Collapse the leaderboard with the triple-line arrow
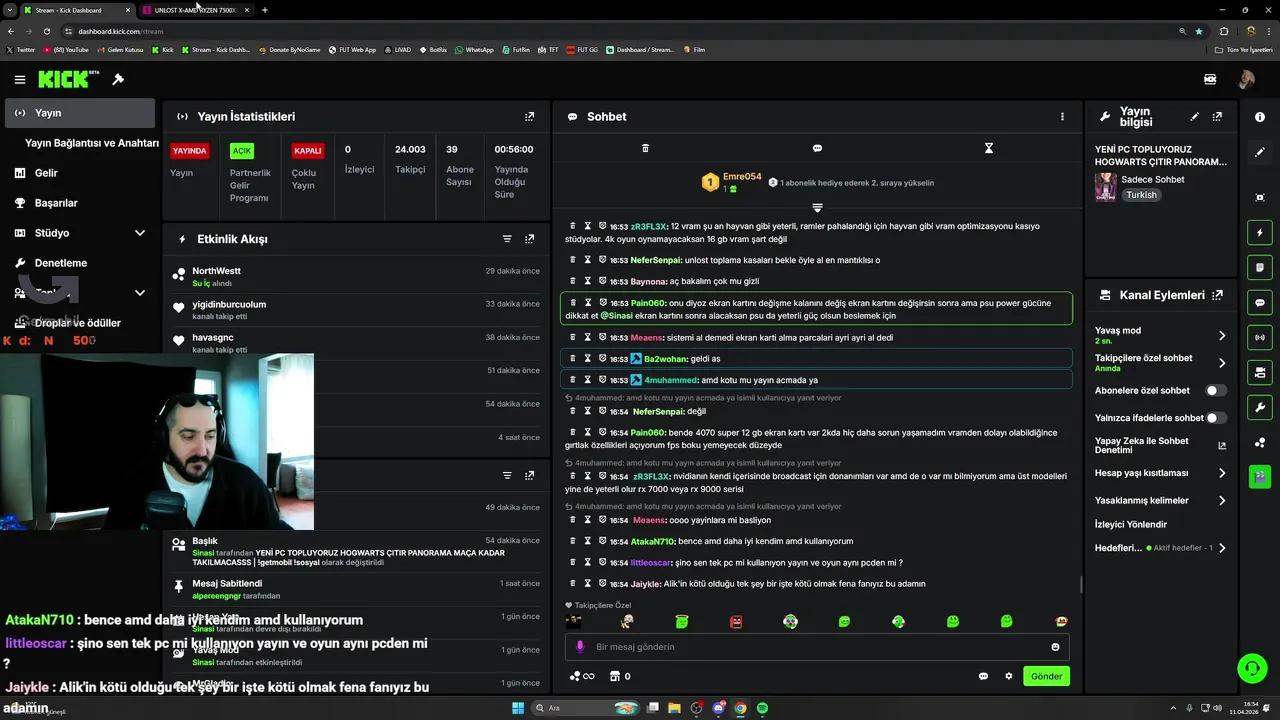1280x720 pixels. click(817, 208)
